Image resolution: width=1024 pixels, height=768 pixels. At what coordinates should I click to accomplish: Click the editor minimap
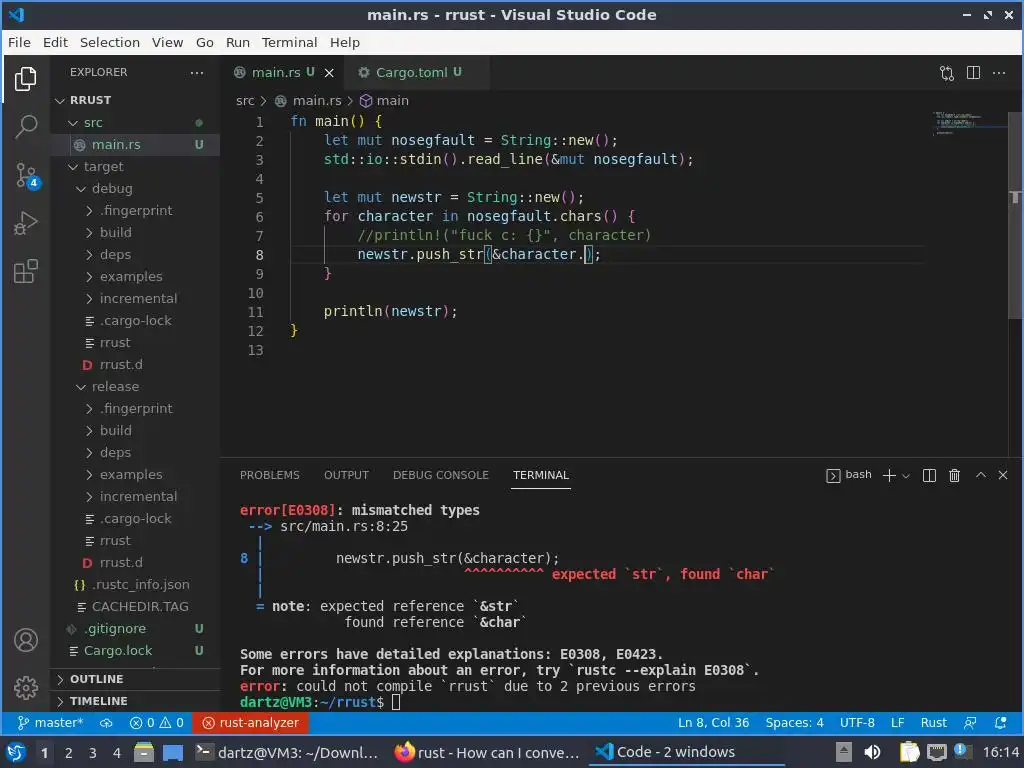pos(970,123)
